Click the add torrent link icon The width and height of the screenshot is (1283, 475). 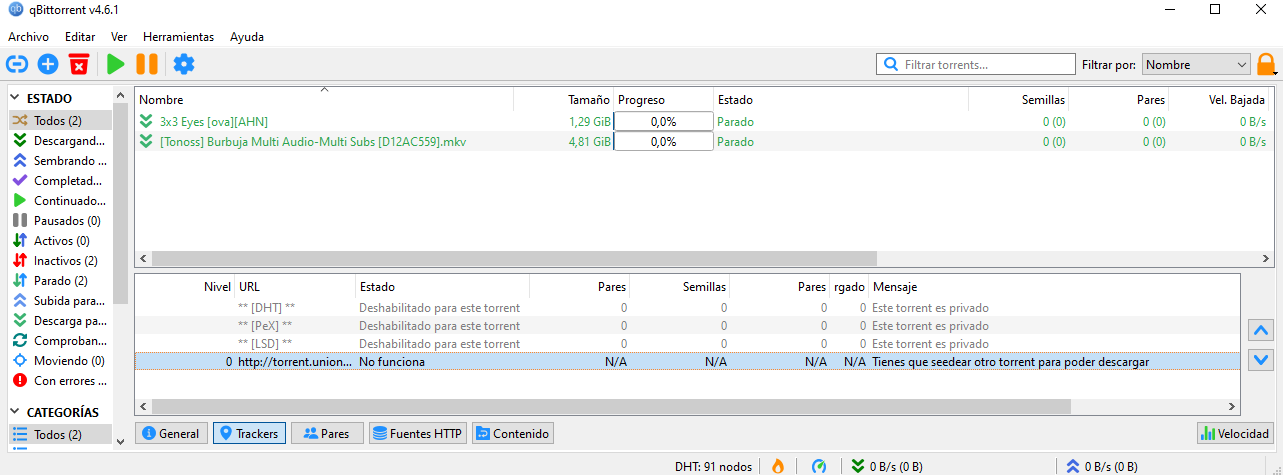point(17,64)
